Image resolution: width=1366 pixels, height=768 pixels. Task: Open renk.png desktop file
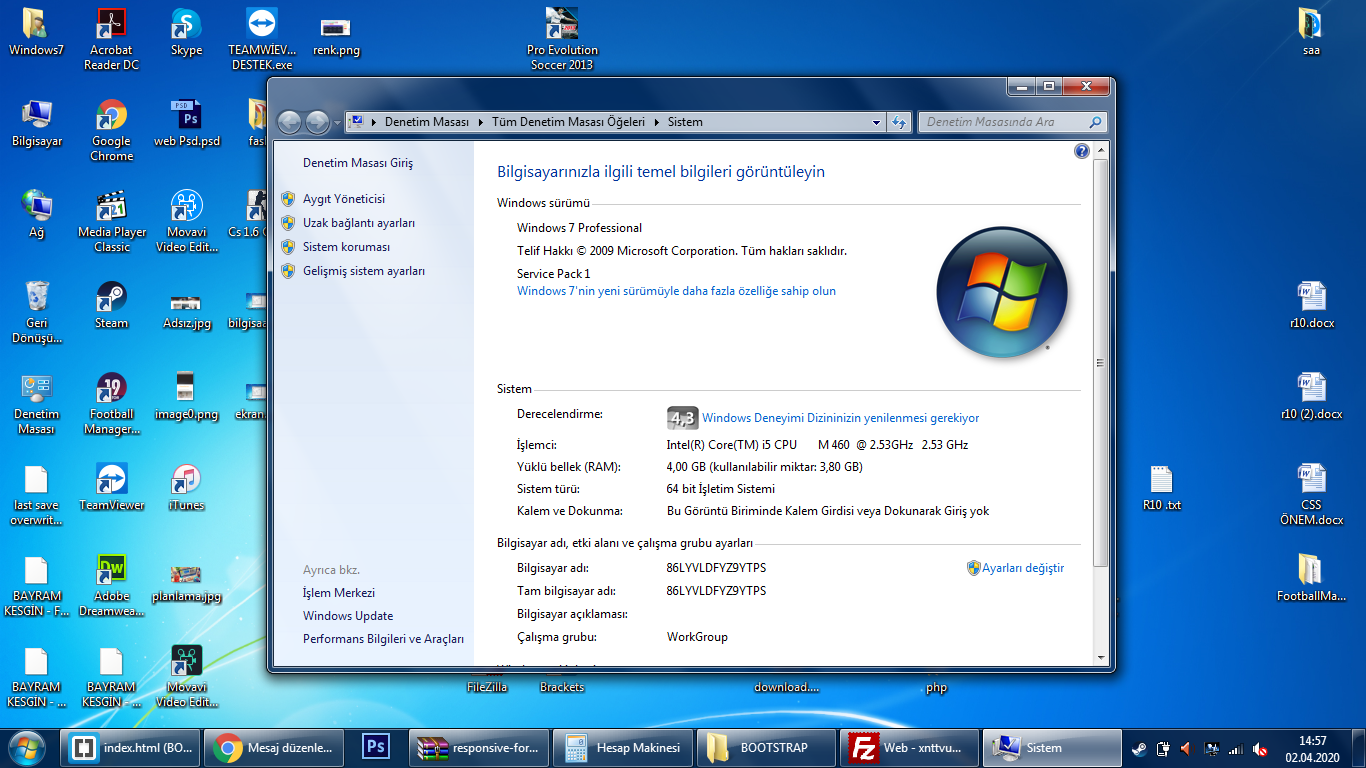coord(336,35)
